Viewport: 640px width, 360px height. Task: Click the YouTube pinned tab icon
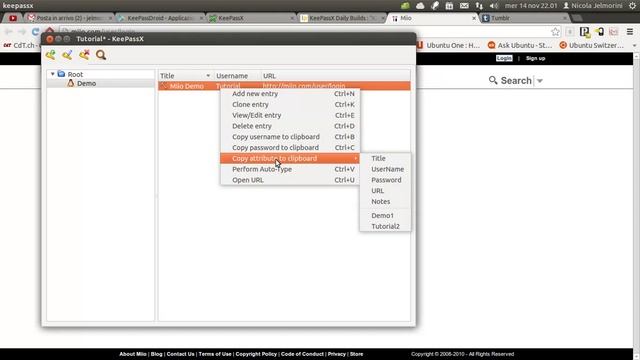(x=13, y=18)
